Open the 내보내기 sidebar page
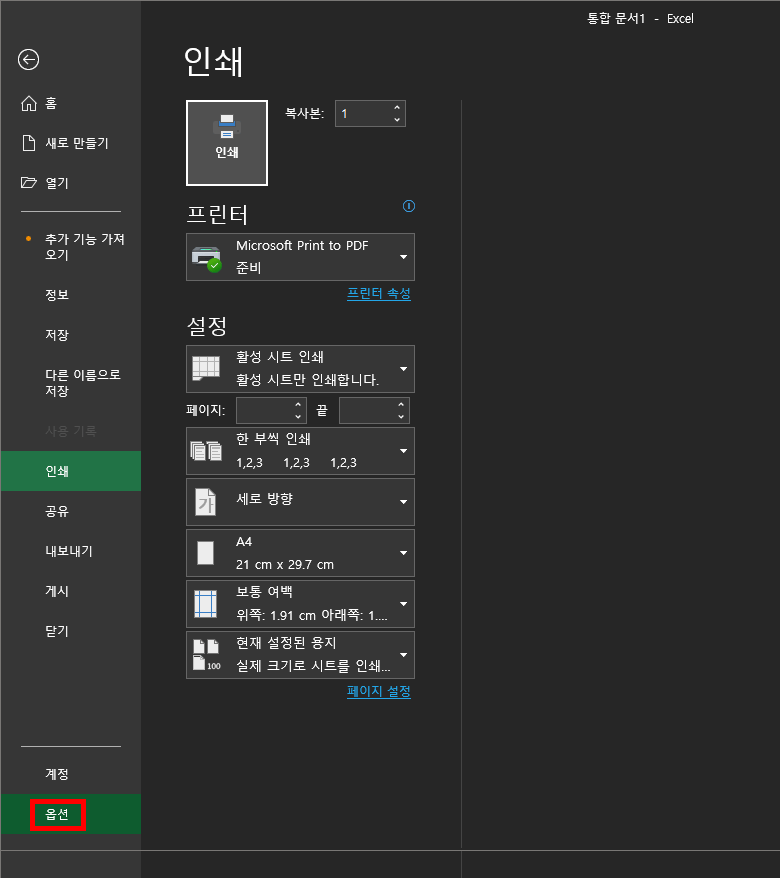This screenshot has height=878, width=780. pos(71,551)
